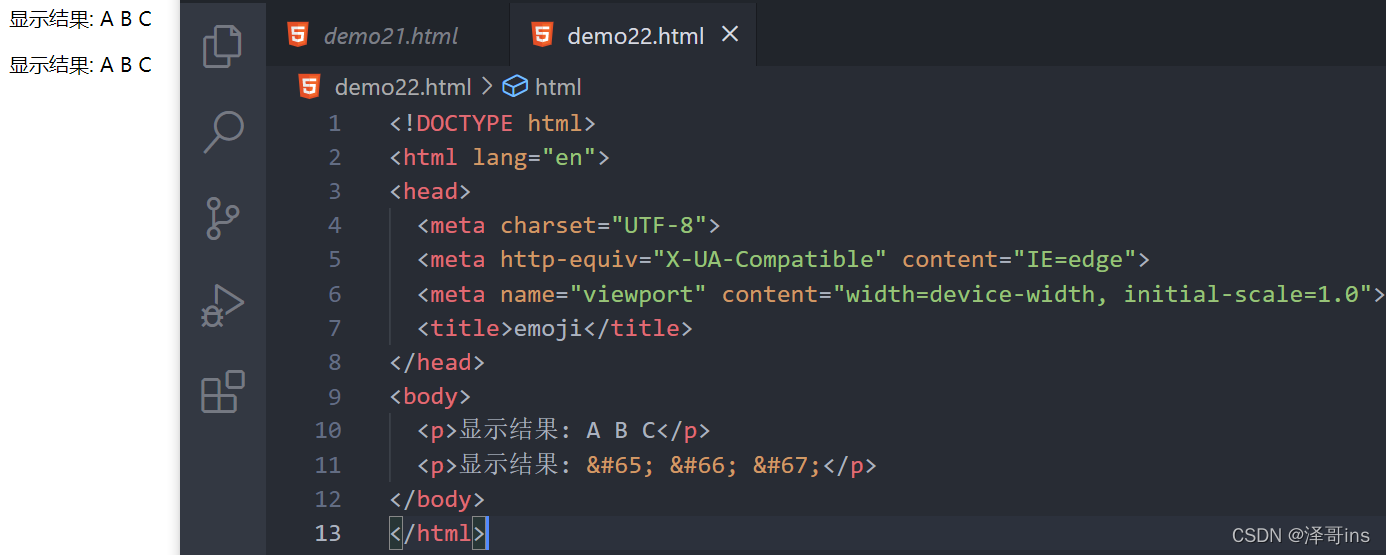This screenshot has height=555, width=1386.
Task: Open the Source Control view
Action: [222, 218]
